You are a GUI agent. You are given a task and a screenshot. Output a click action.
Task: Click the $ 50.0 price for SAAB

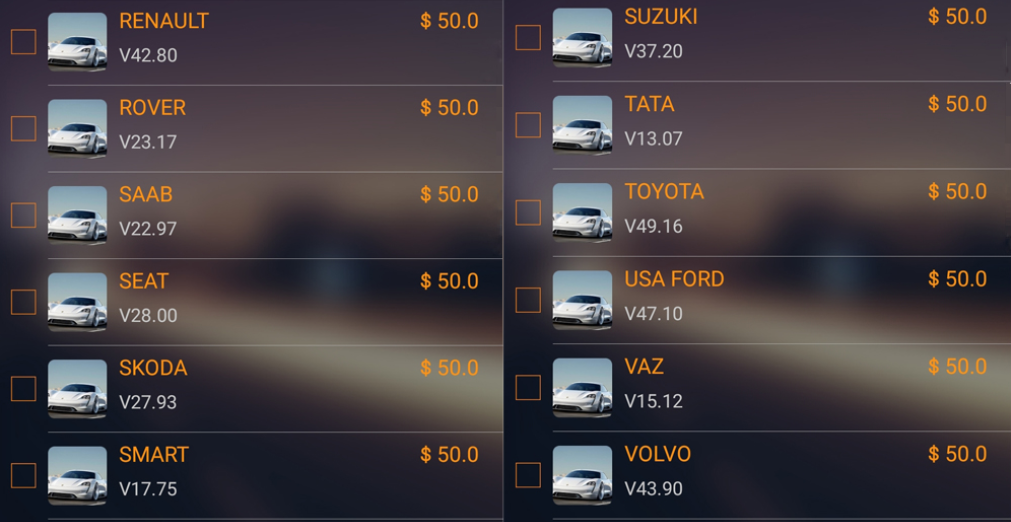coord(449,194)
